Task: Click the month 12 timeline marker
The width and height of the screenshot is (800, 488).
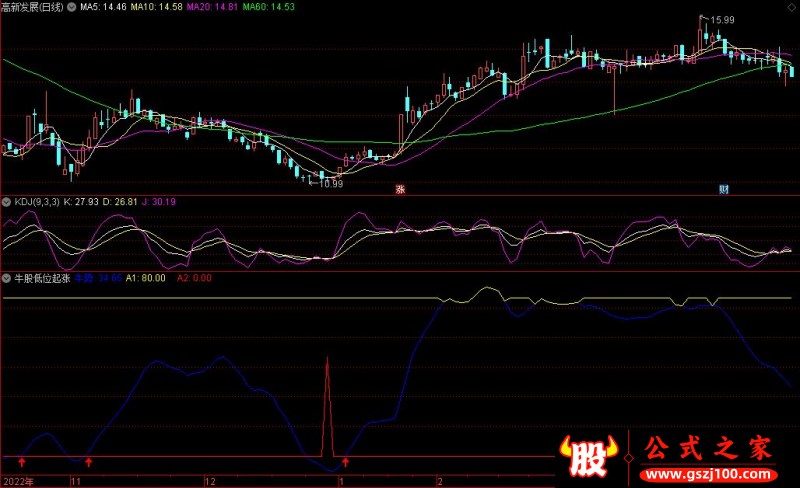Action: [209, 481]
